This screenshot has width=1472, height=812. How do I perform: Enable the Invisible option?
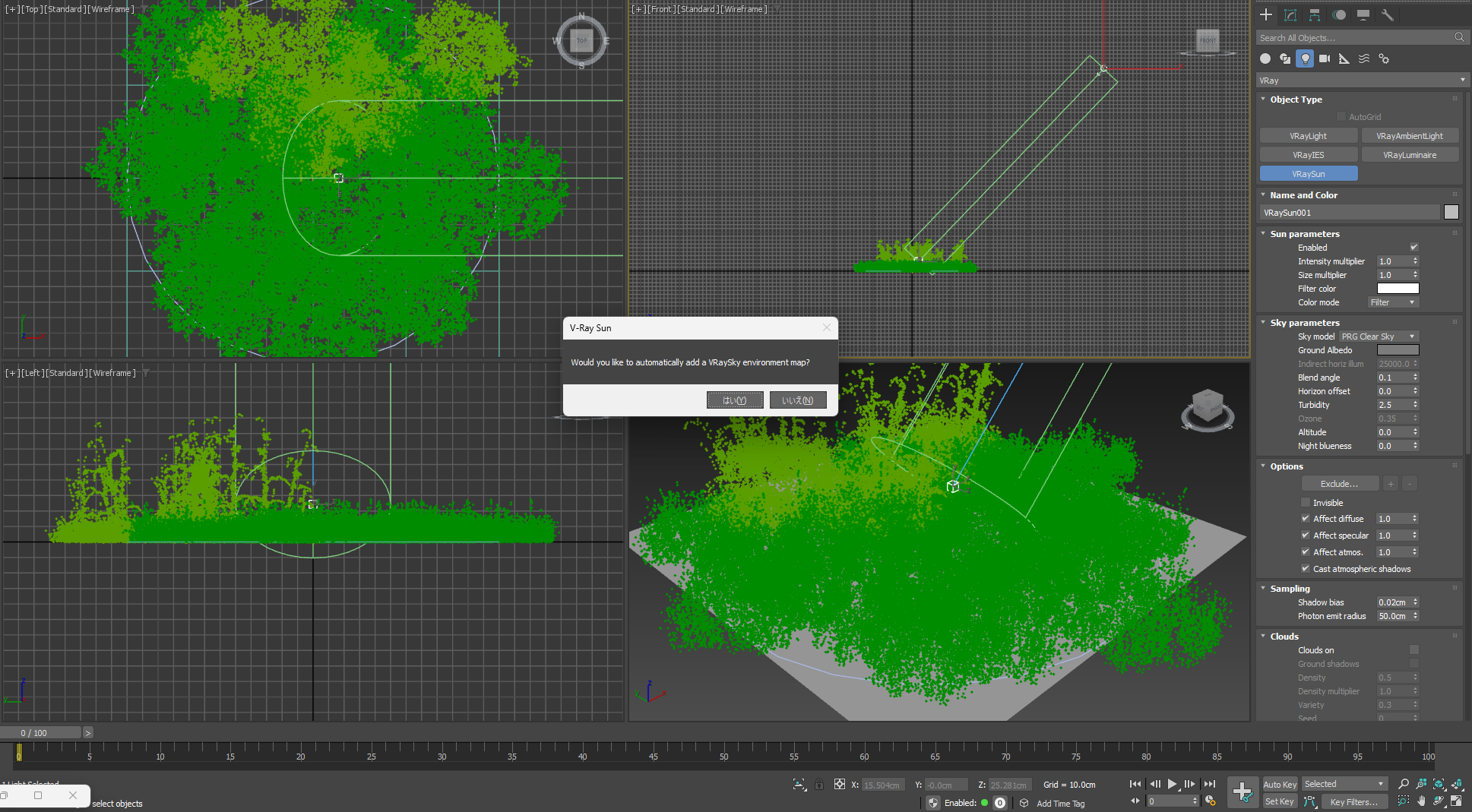pyautogui.click(x=1306, y=503)
